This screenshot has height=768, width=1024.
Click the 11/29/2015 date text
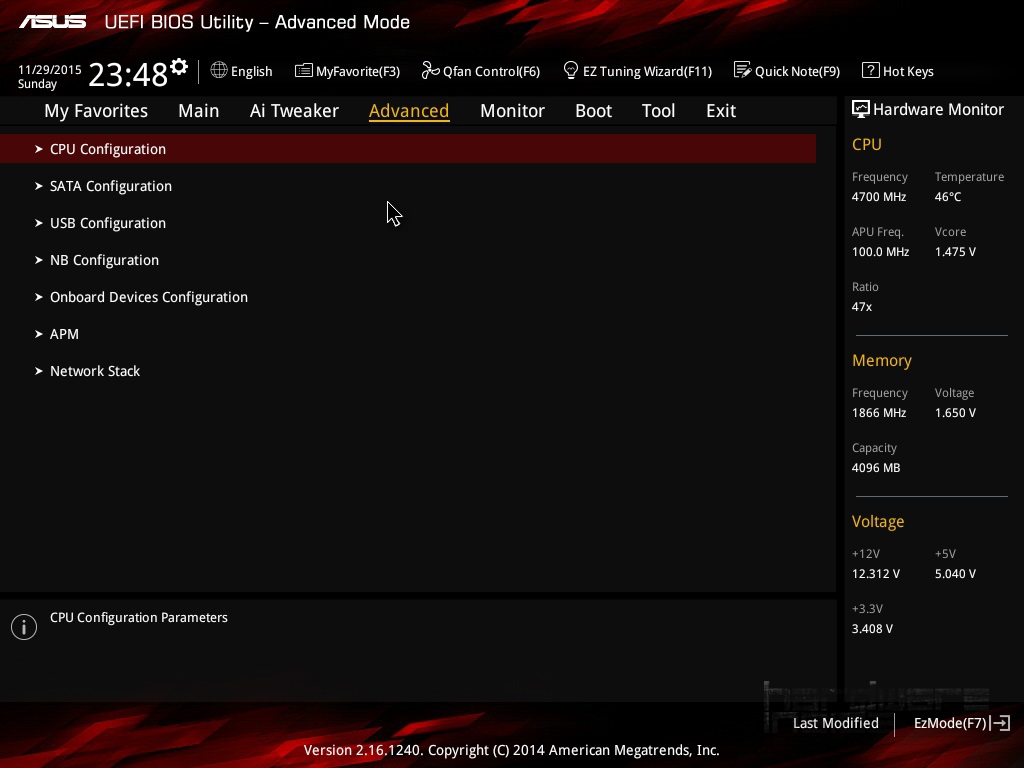[50, 69]
